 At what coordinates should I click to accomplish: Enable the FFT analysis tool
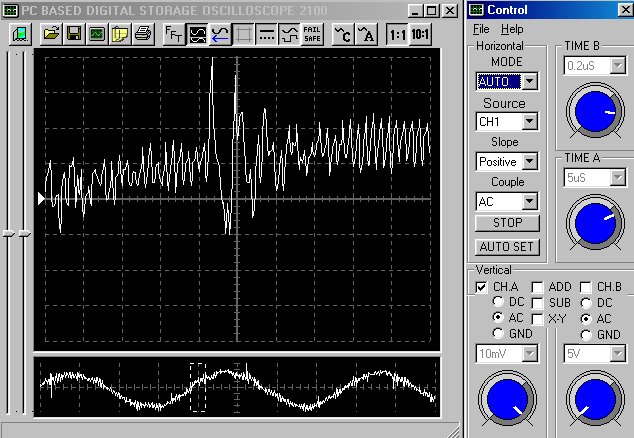[x=173, y=33]
